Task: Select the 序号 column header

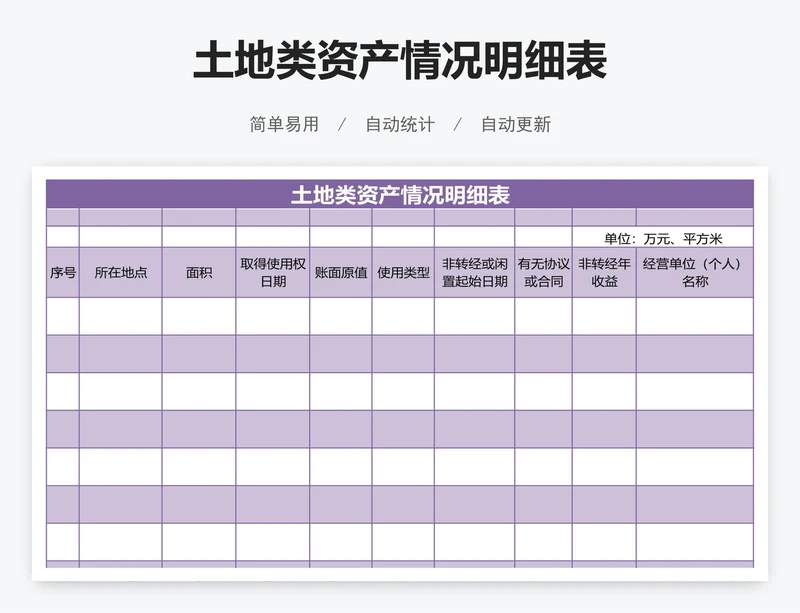Action: 63,273
